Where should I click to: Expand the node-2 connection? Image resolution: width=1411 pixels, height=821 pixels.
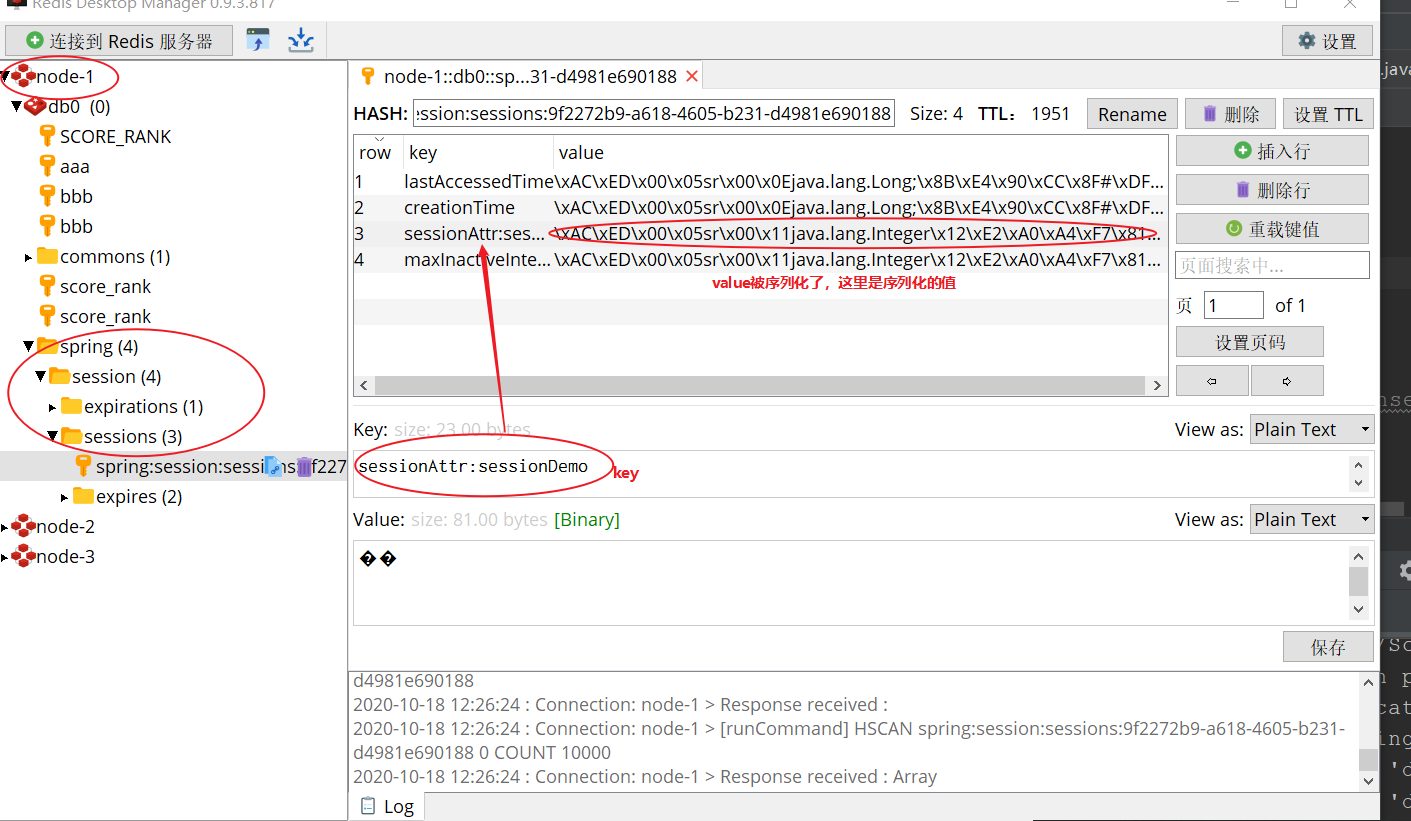coord(5,527)
